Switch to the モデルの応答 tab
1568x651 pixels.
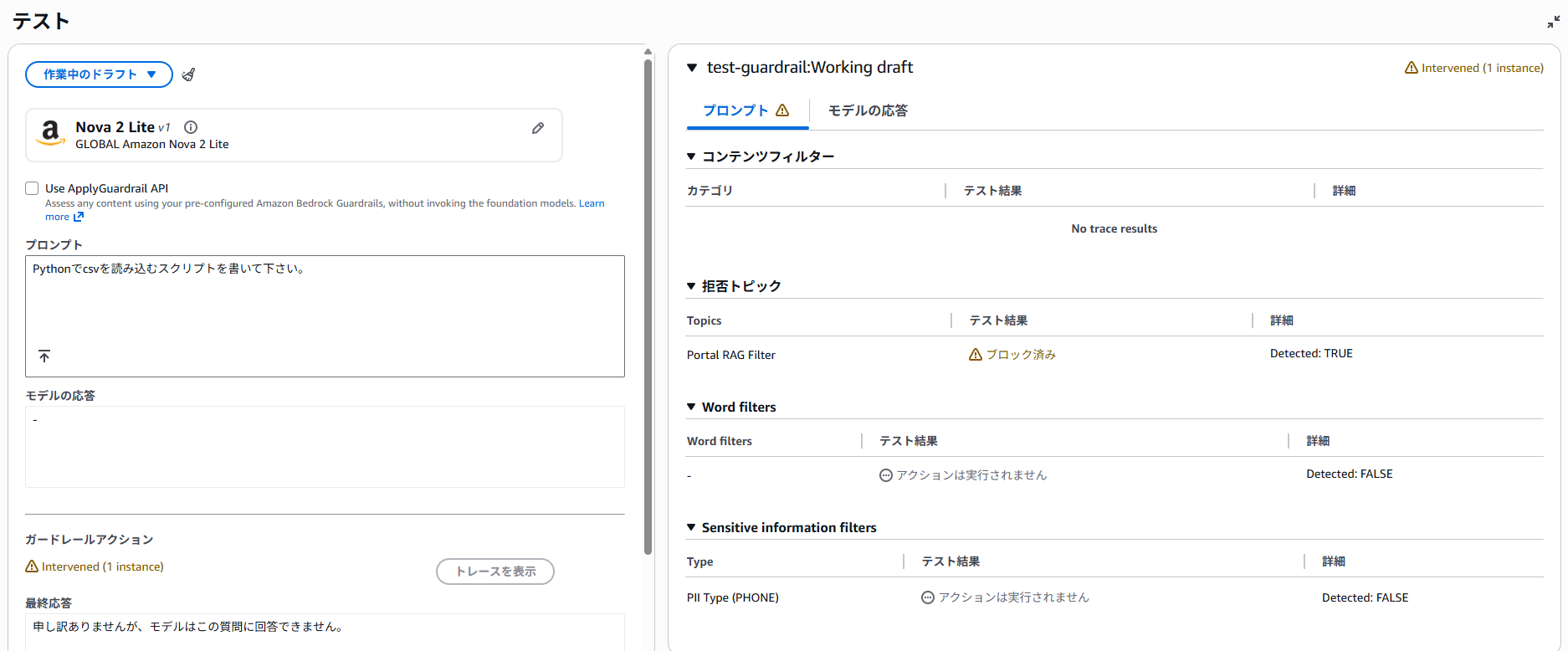click(x=868, y=110)
